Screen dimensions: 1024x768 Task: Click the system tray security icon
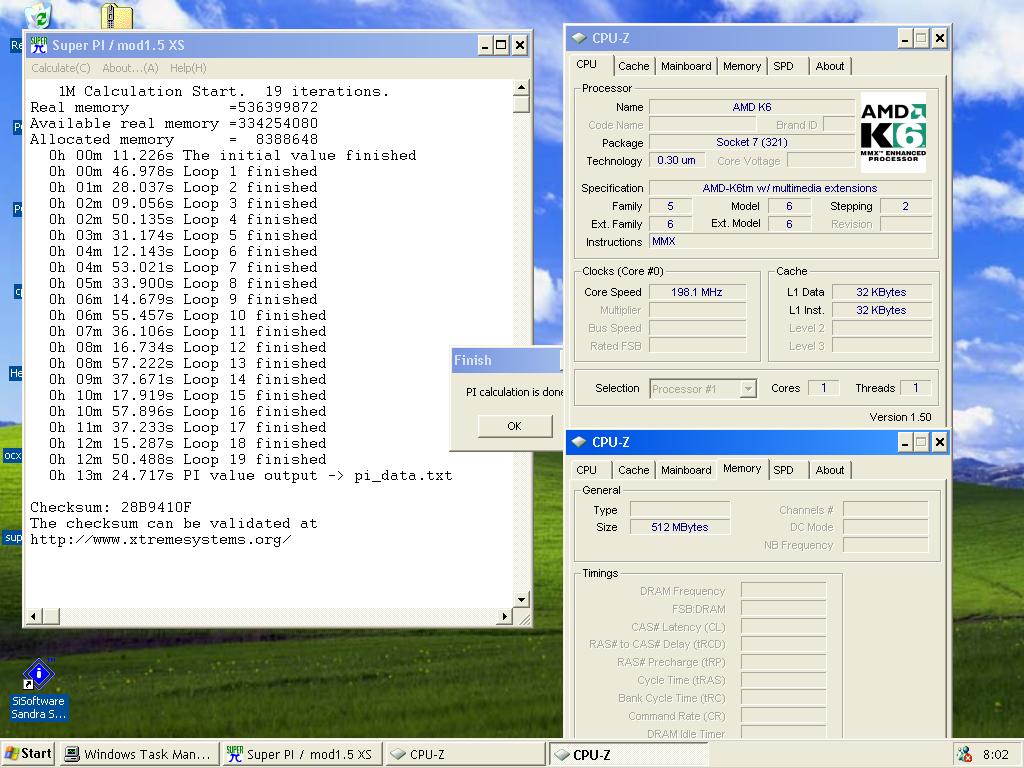965,754
